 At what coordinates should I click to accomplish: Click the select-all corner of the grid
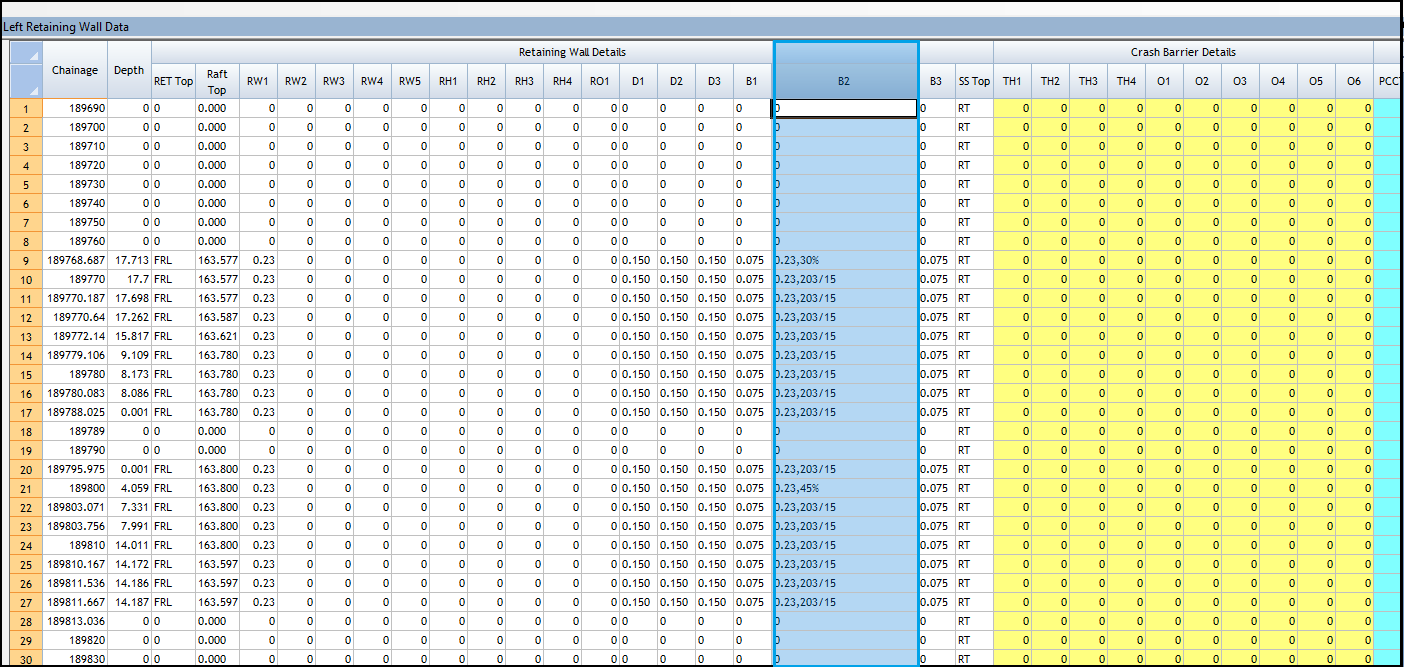25,70
